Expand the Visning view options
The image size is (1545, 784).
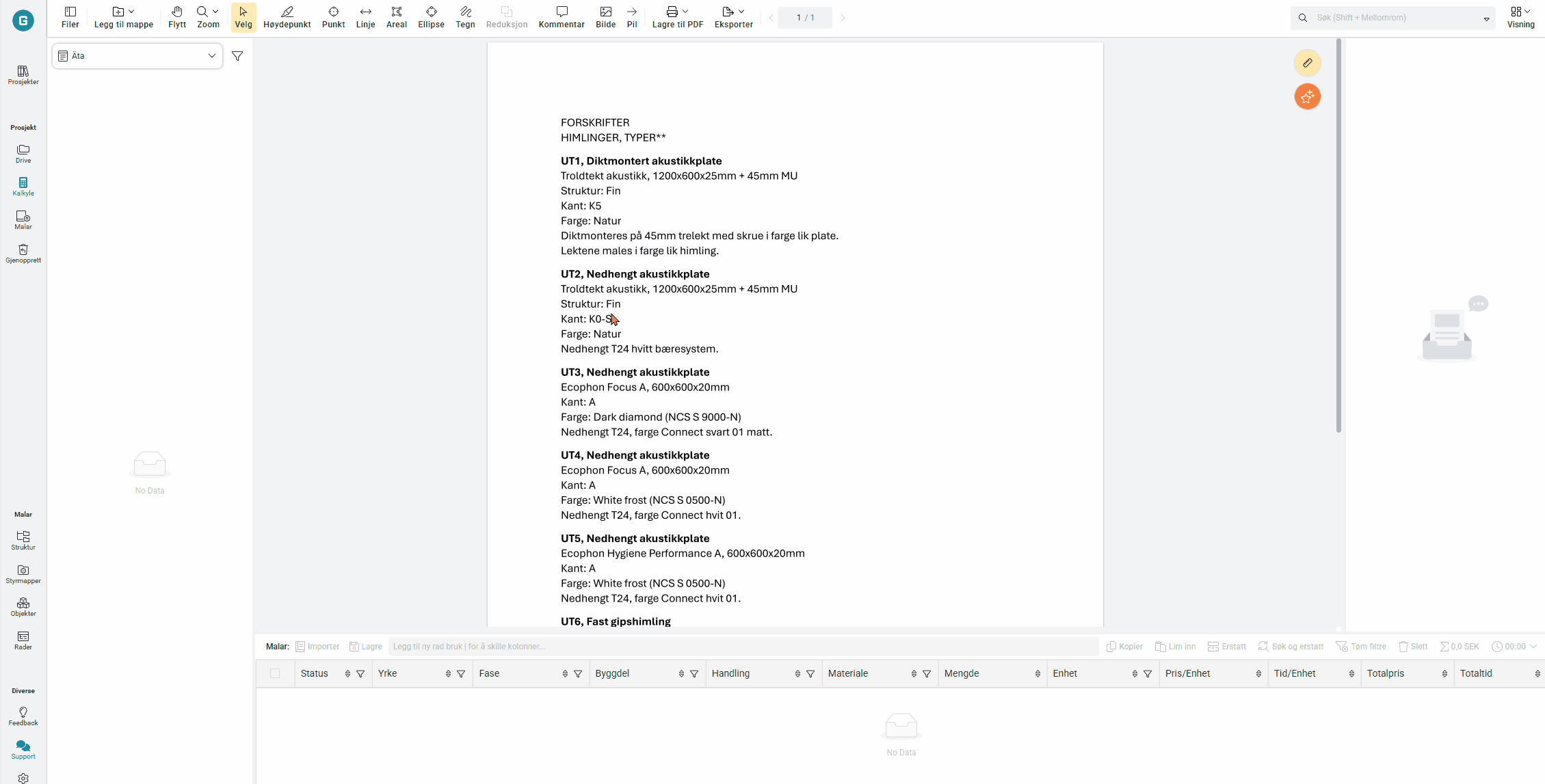1520,16
